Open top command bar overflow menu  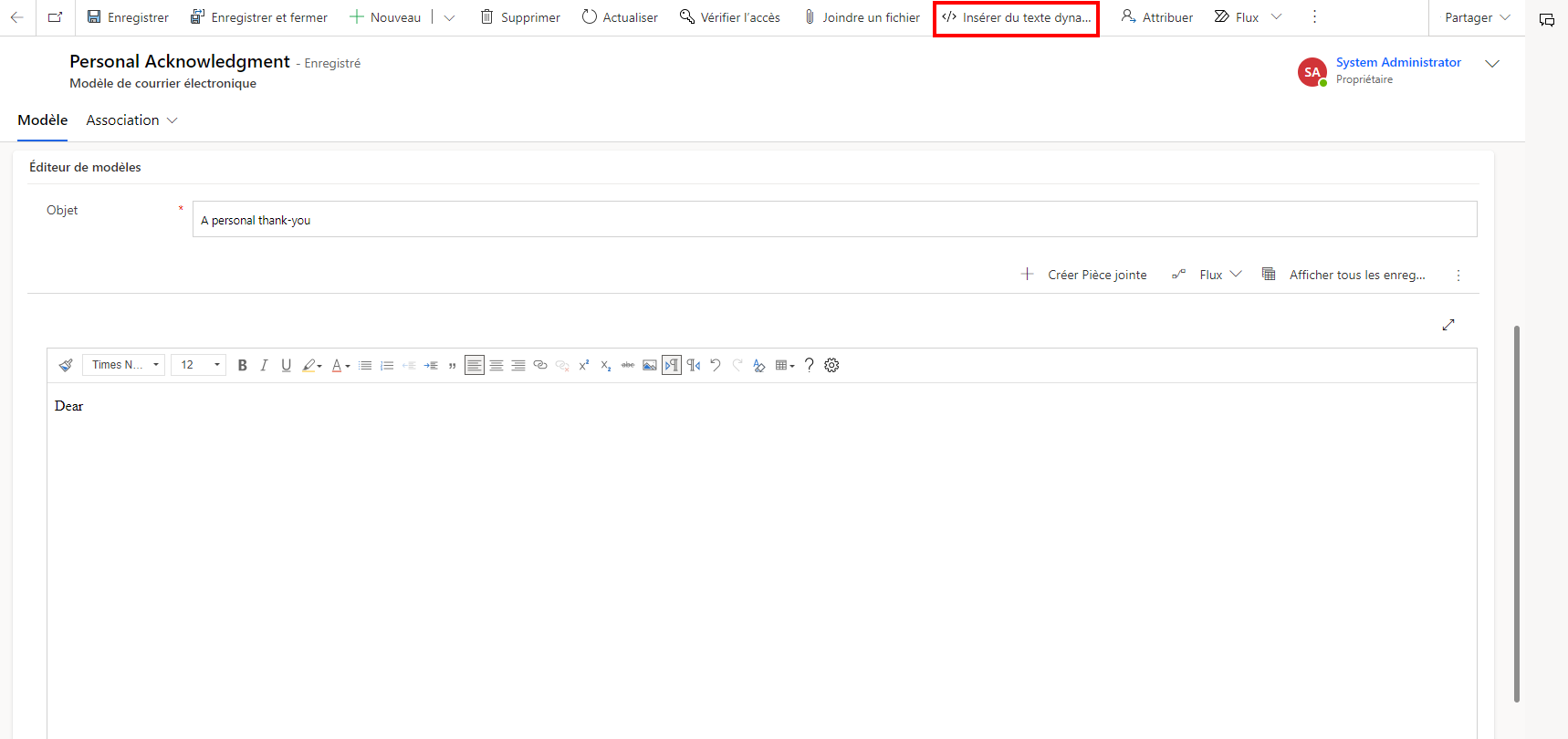1314,17
